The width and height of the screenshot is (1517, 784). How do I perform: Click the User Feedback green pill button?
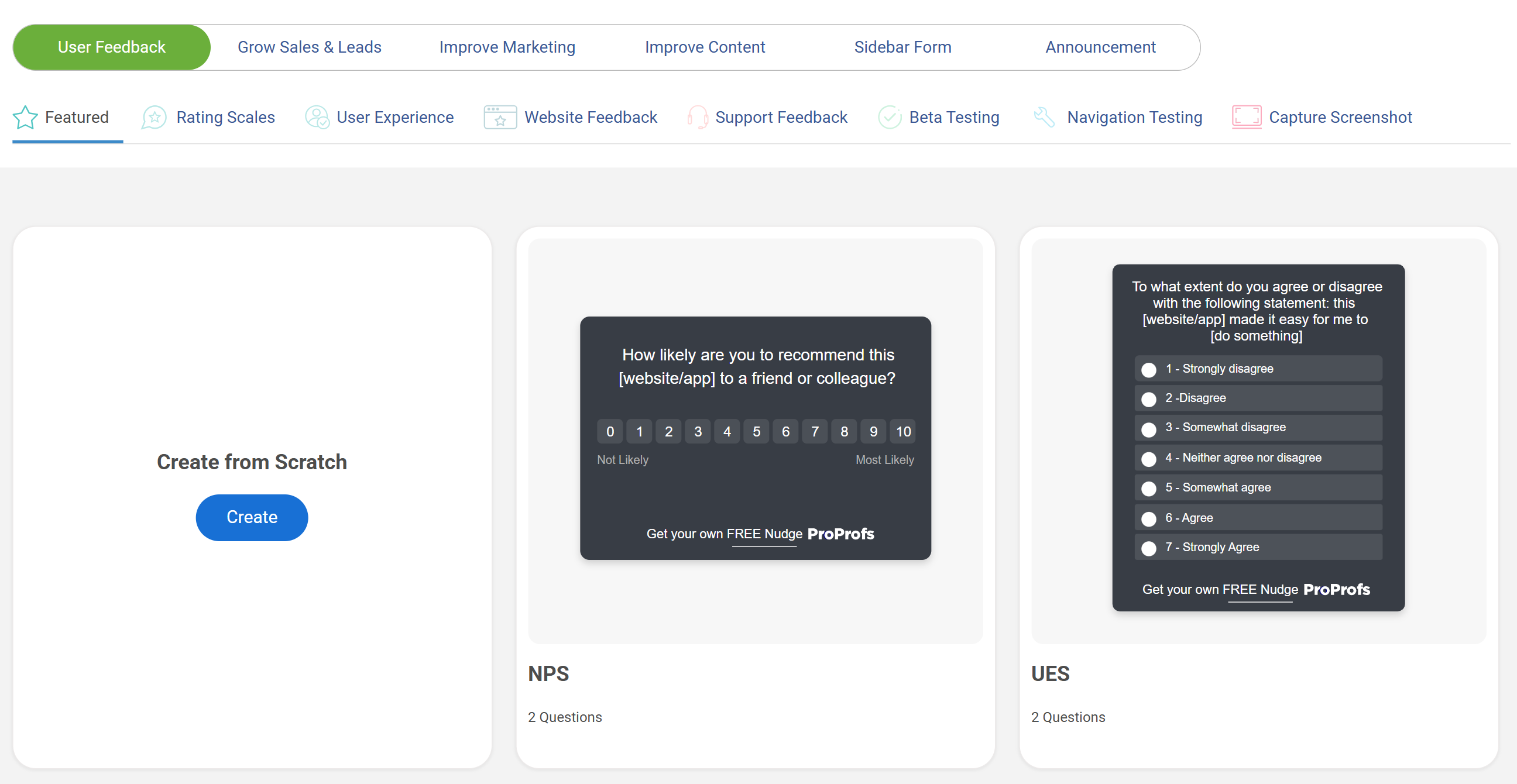(x=111, y=47)
